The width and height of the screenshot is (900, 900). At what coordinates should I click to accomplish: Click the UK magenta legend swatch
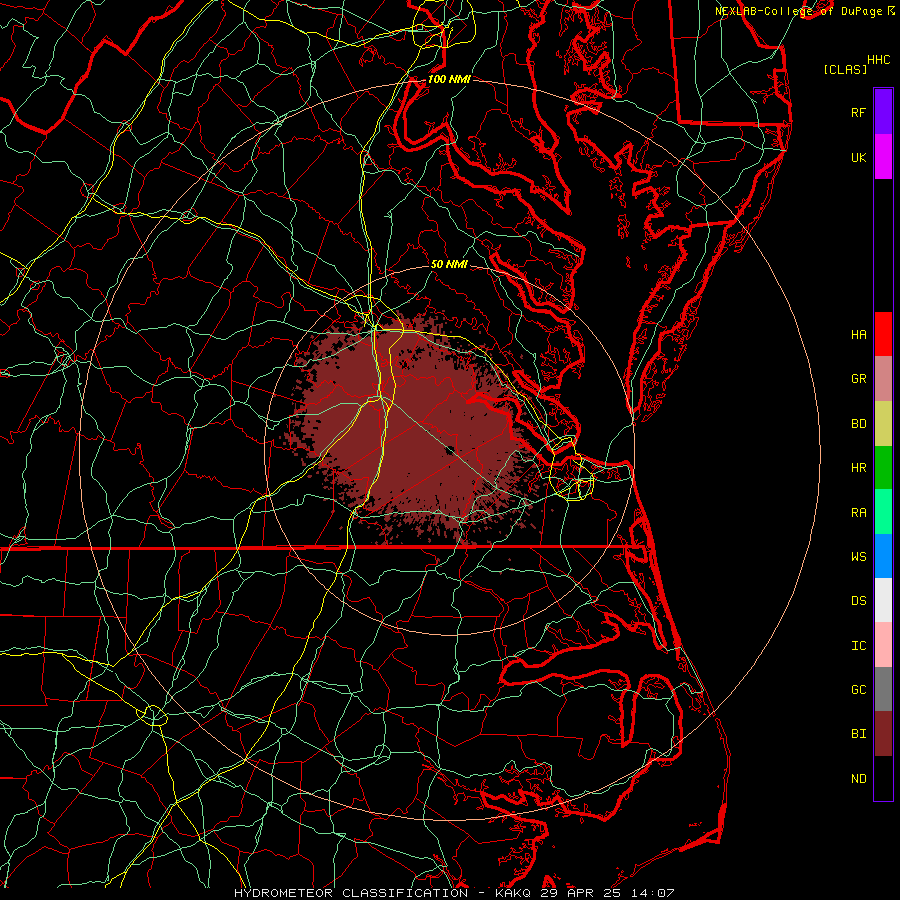click(x=883, y=157)
